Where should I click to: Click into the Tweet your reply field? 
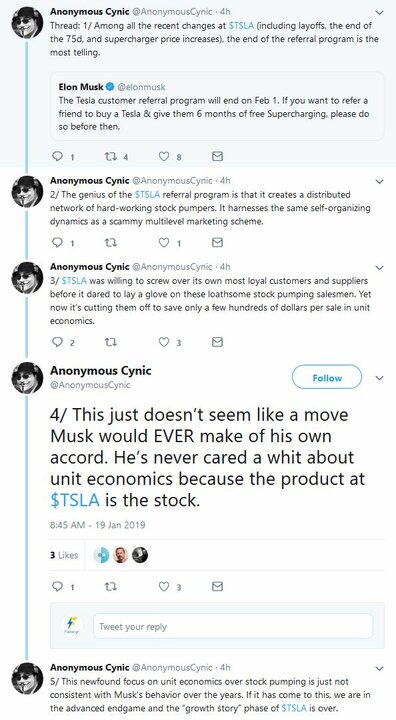coord(233,626)
